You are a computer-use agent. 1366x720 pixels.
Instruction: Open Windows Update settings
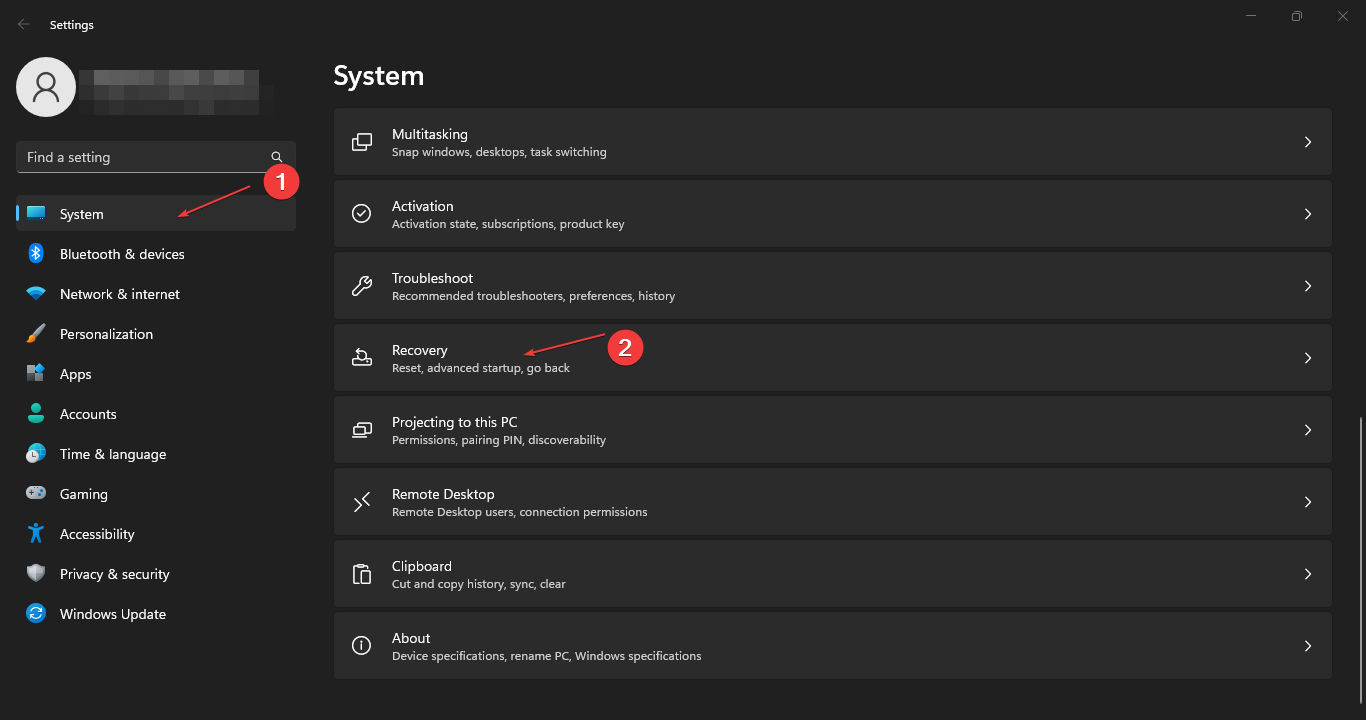156,614
